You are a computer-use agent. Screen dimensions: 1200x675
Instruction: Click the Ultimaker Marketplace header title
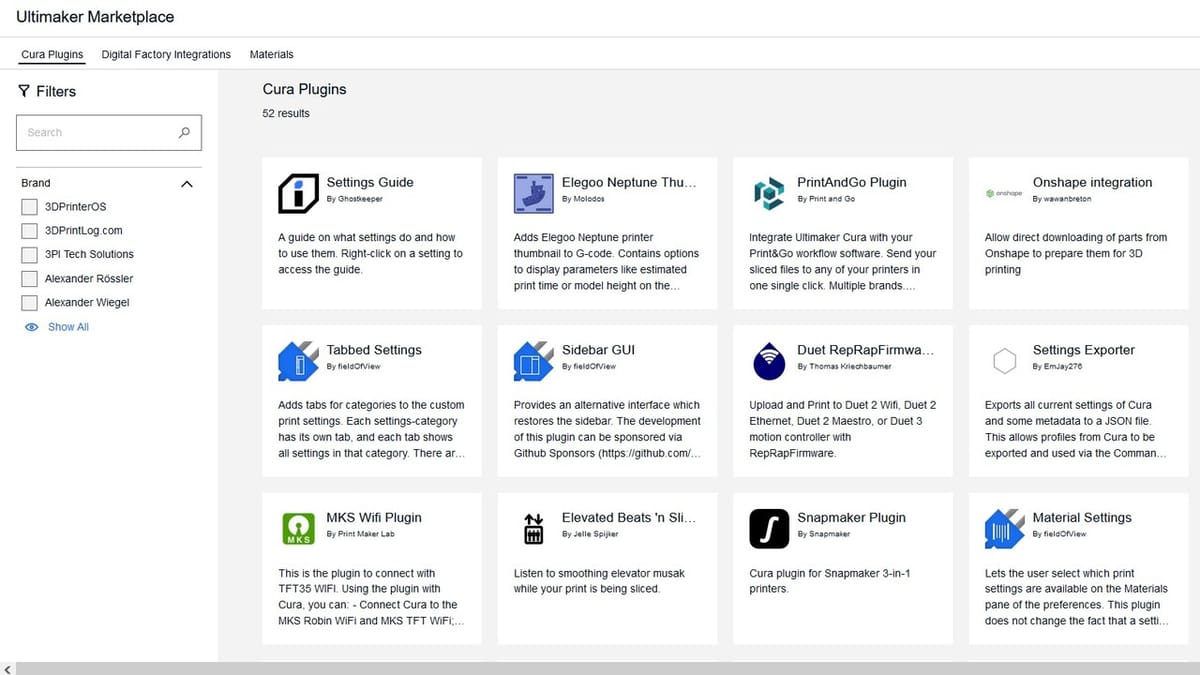click(x=95, y=17)
